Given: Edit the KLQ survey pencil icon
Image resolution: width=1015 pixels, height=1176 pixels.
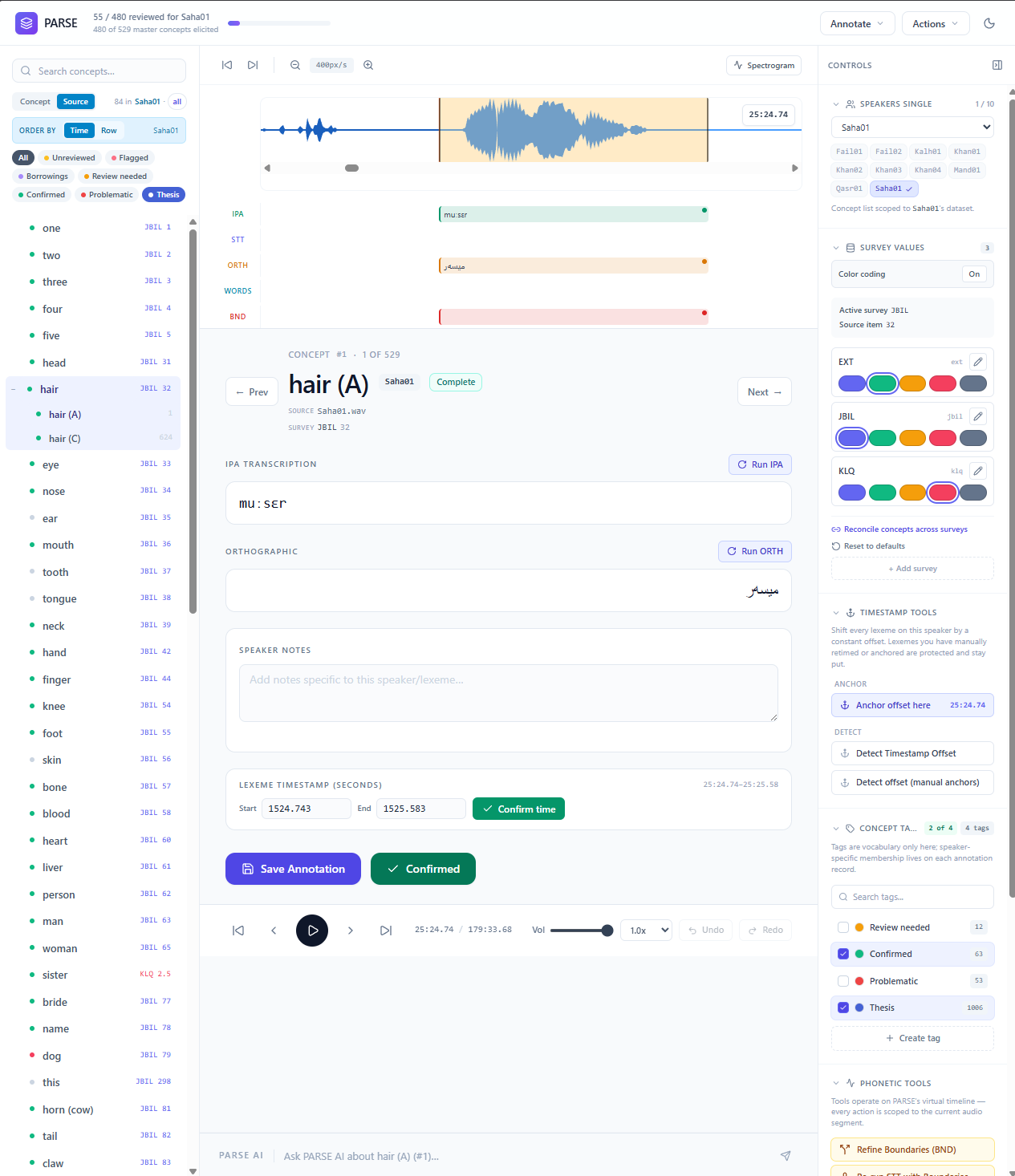Looking at the screenshot, I should [x=978, y=471].
